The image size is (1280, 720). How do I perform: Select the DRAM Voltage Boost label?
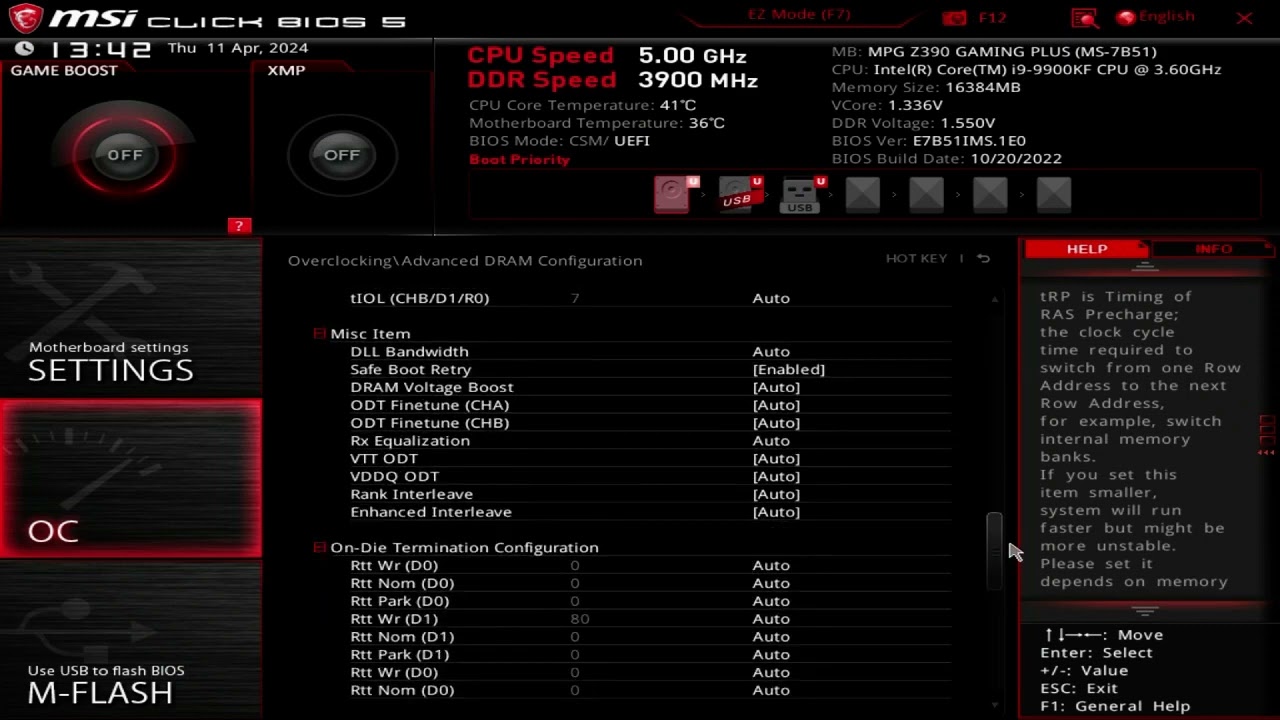click(432, 387)
